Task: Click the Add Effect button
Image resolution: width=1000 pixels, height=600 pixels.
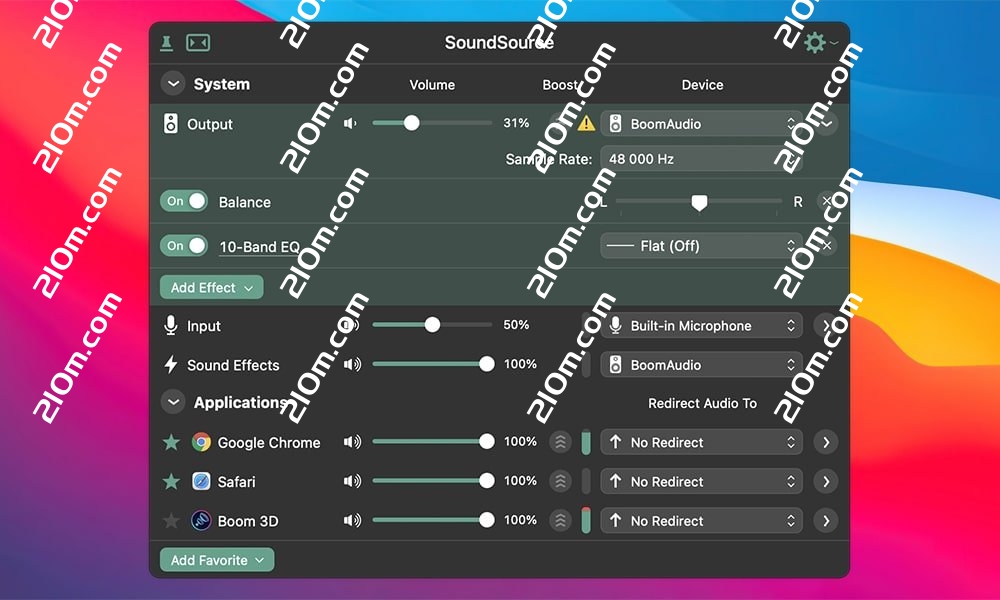Action: [x=211, y=288]
